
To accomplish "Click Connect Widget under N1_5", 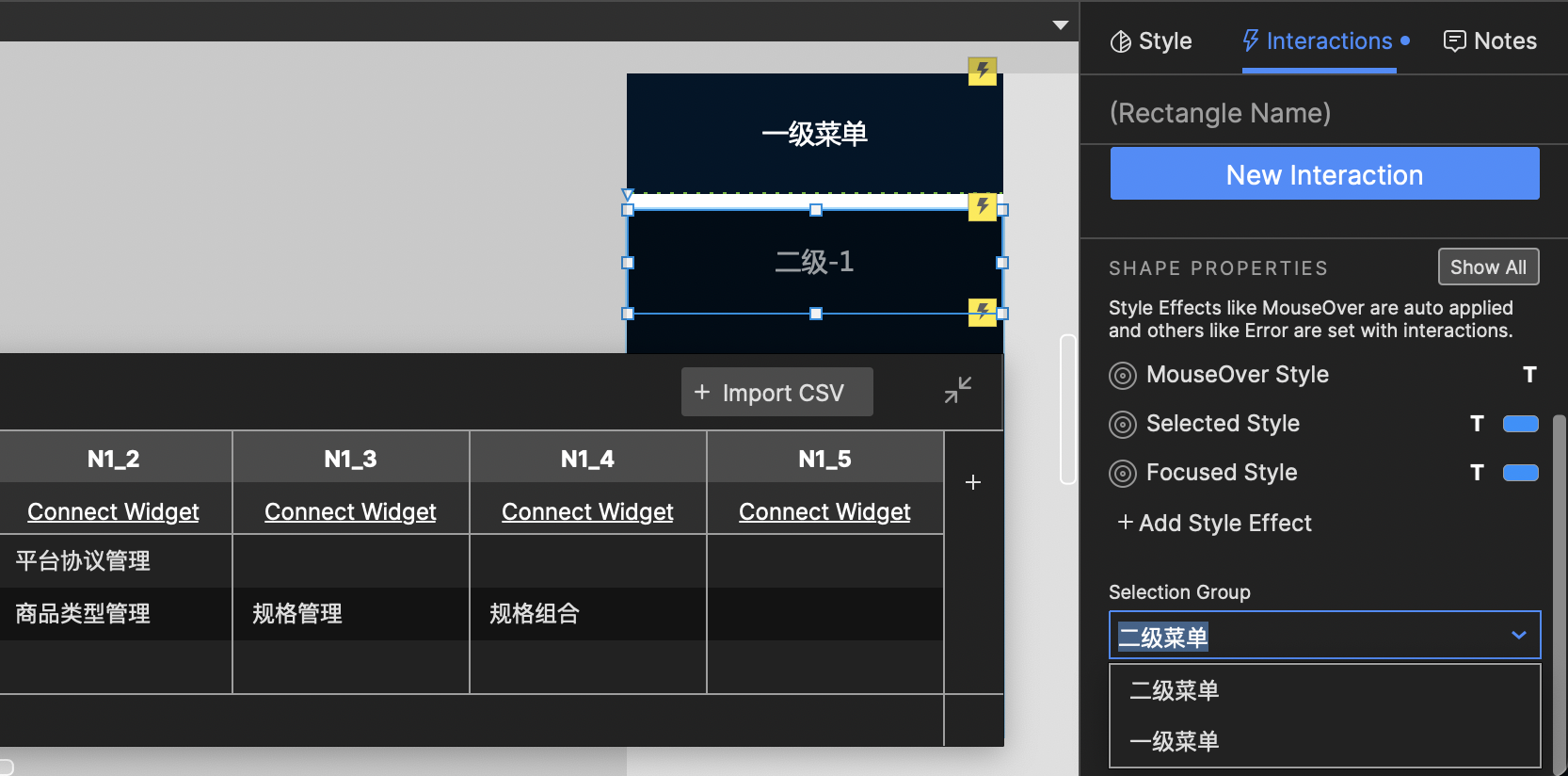I will point(824,511).
